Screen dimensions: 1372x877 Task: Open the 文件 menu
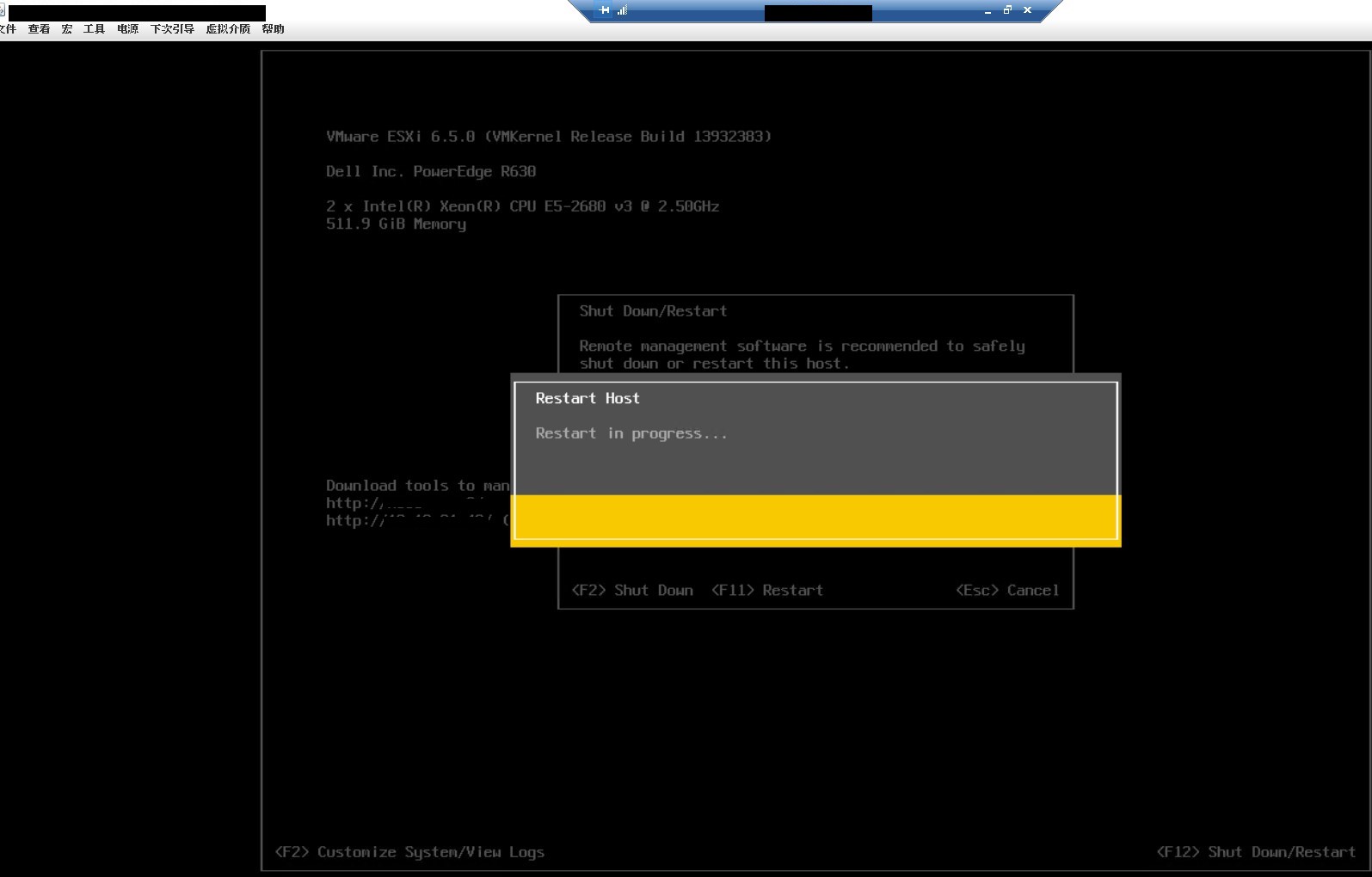(x=8, y=28)
